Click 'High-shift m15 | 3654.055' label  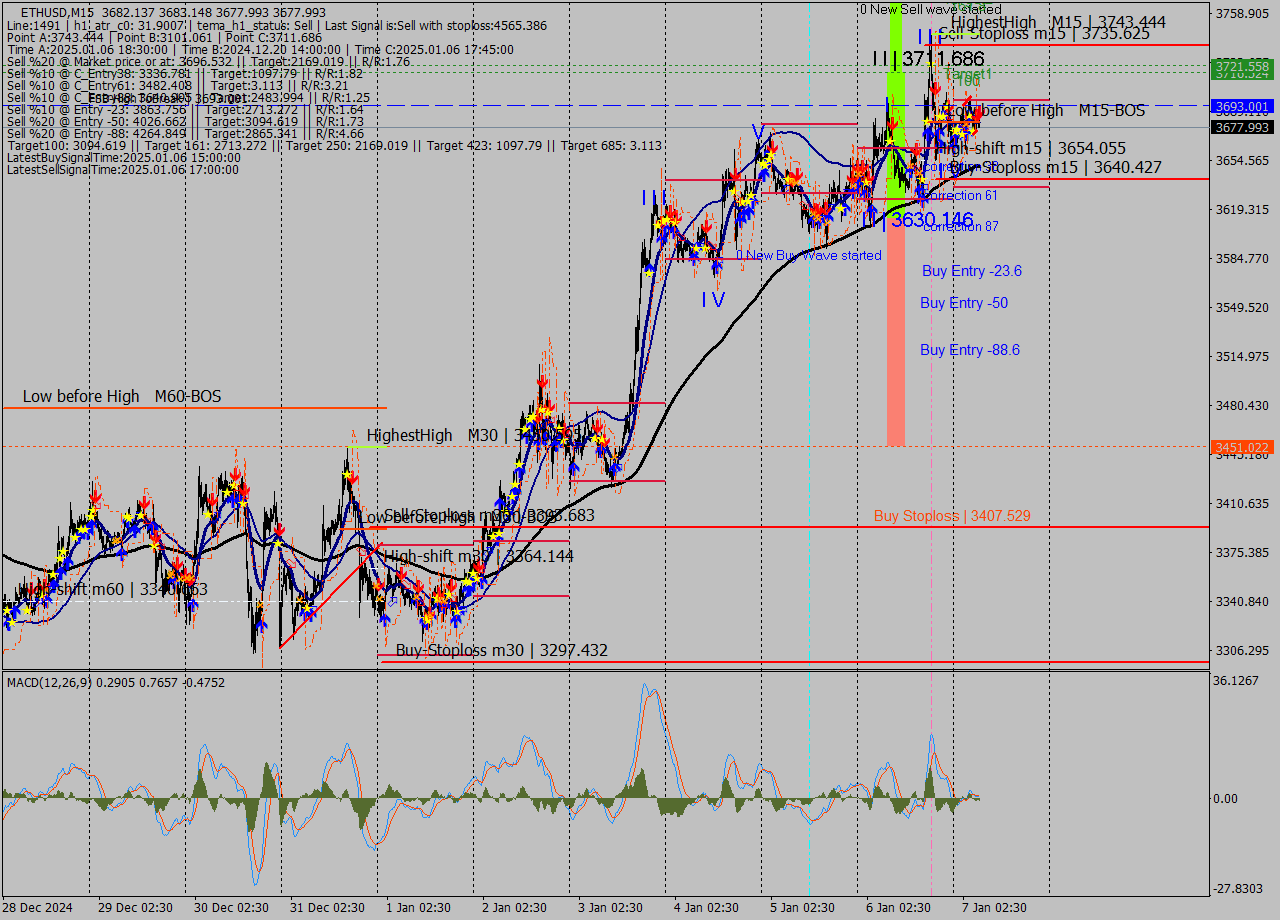coord(1029,148)
